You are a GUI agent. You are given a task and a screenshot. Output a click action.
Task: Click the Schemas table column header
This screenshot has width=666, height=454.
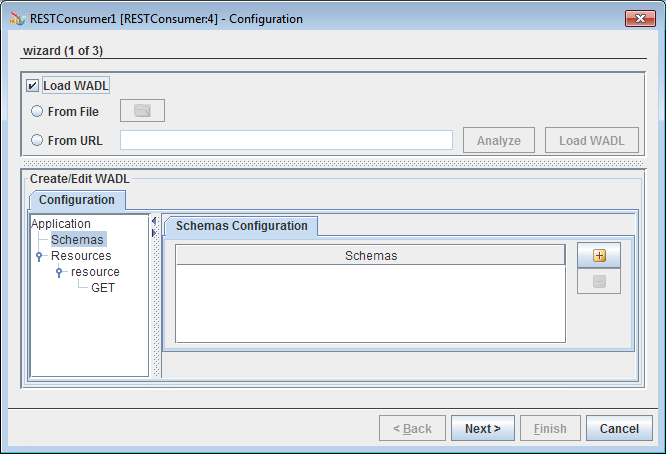pos(370,256)
